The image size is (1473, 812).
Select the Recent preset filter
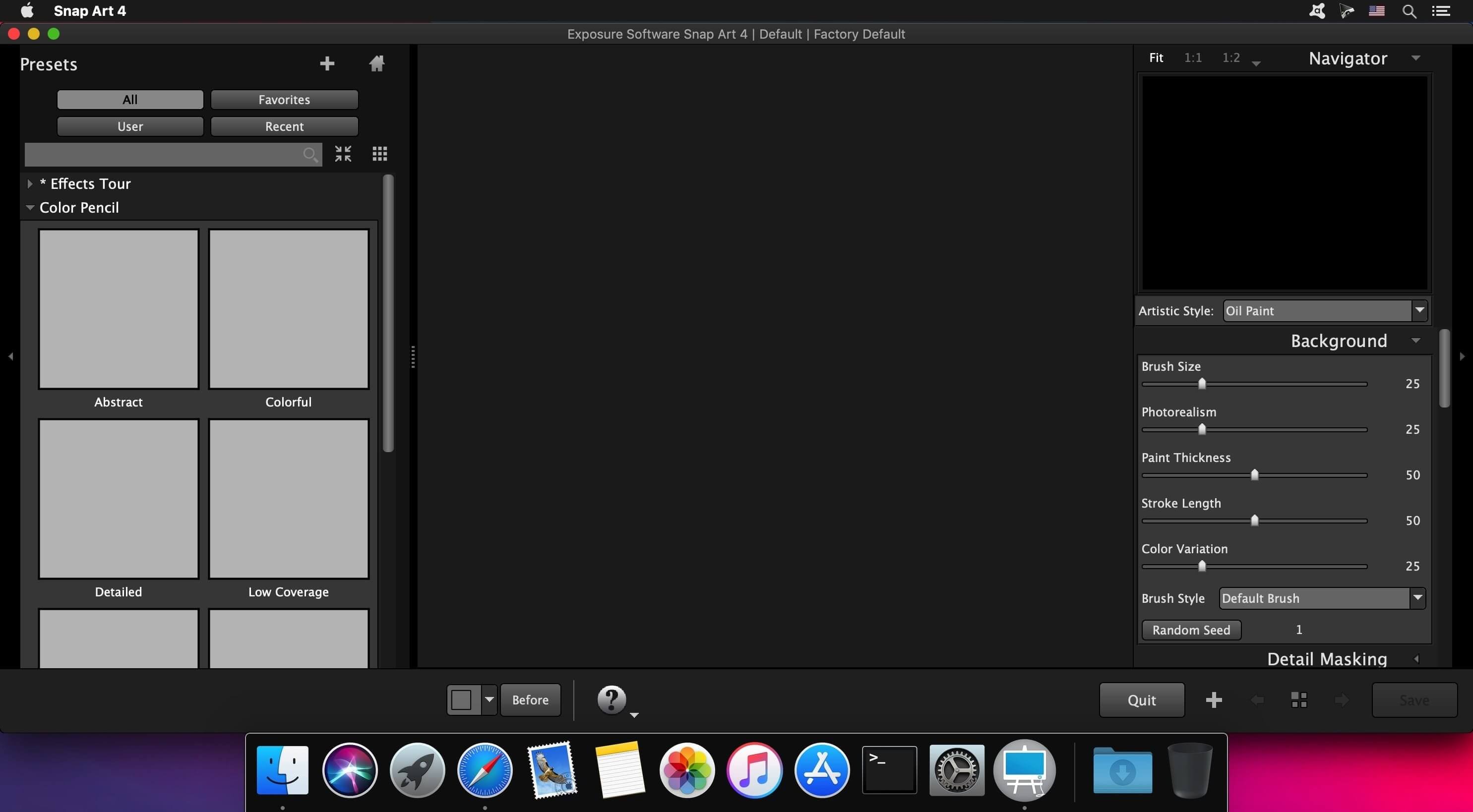(x=284, y=126)
